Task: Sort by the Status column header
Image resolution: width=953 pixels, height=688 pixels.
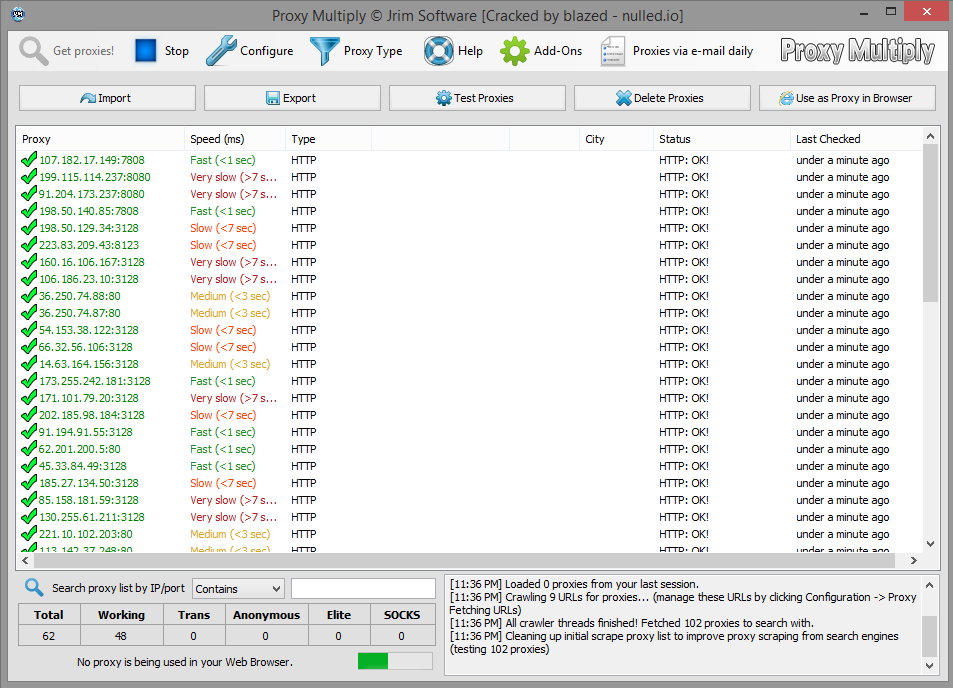Action: tap(721, 139)
